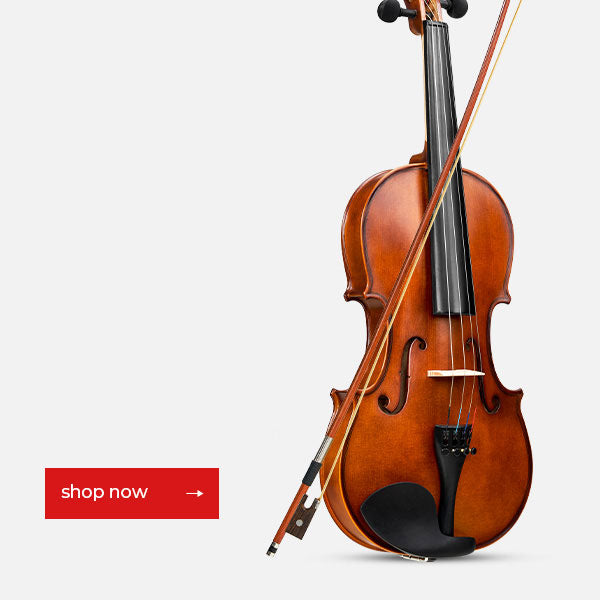Image resolution: width=600 pixels, height=600 pixels.
Task: Click the white arrow in shop now button
Action: coord(194,494)
